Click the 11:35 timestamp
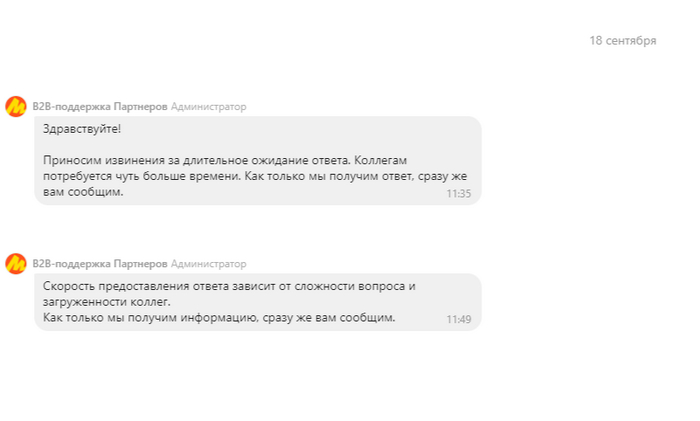Image resolution: width=700 pixels, height=421 pixels. [x=458, y=194]
